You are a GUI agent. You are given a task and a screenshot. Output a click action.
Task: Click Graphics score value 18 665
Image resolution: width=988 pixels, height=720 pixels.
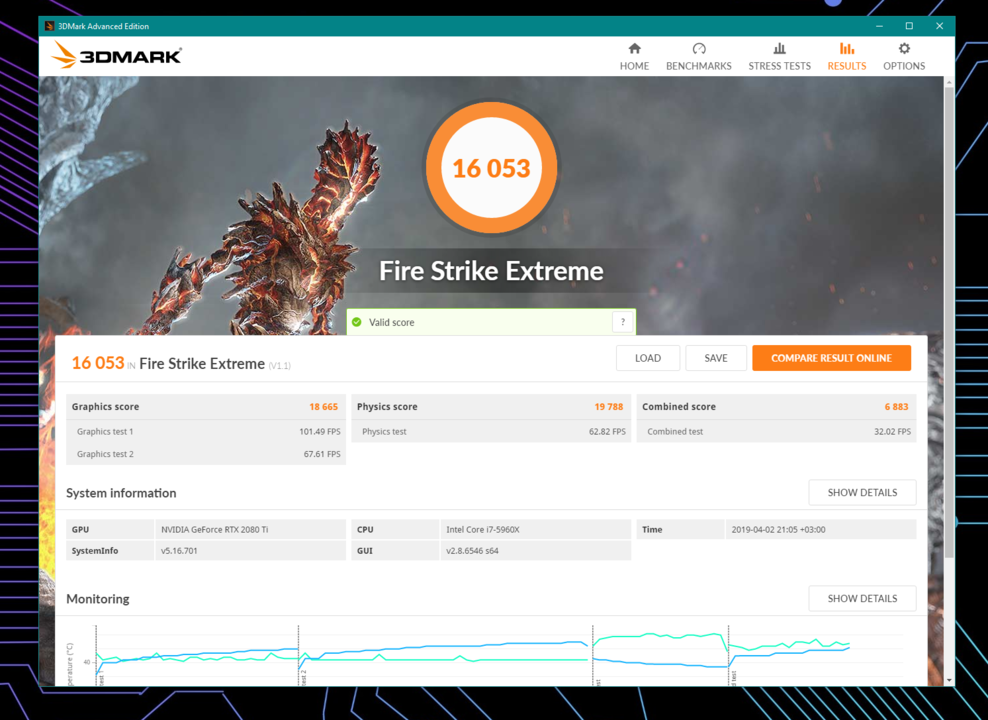pos(323,407)
